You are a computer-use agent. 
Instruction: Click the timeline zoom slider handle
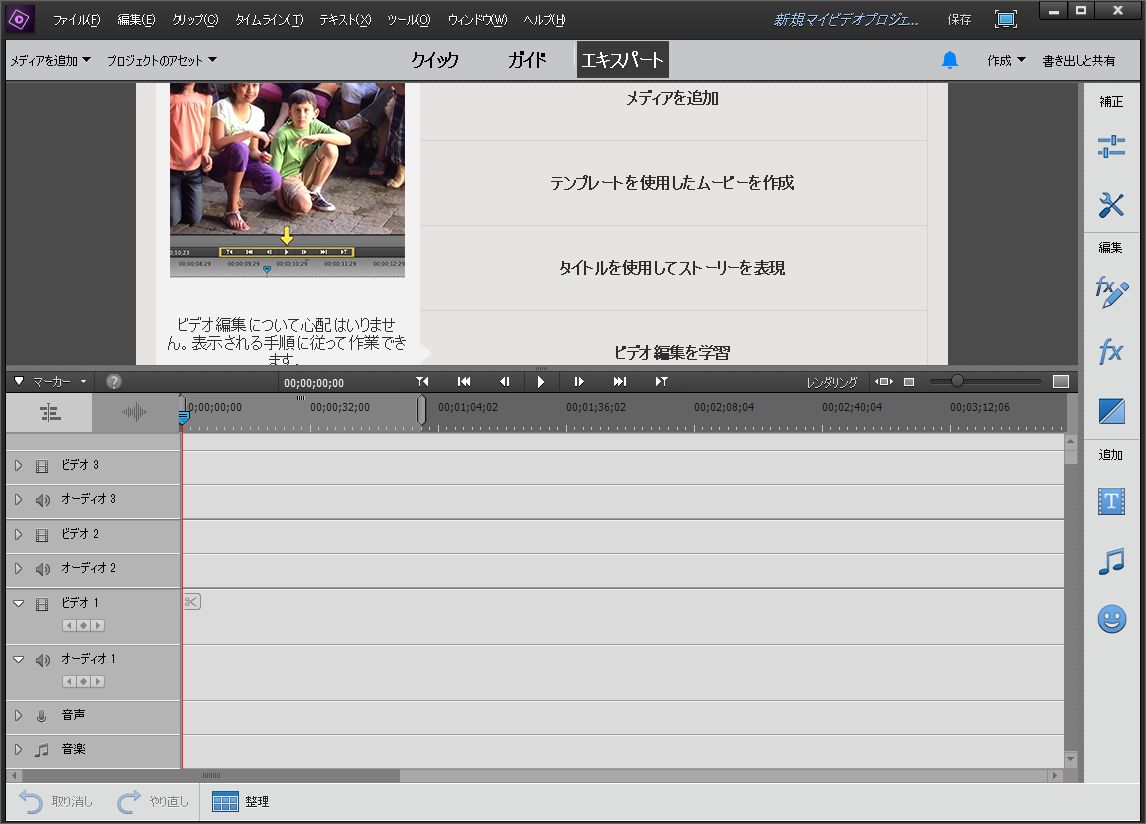(957, 381)
